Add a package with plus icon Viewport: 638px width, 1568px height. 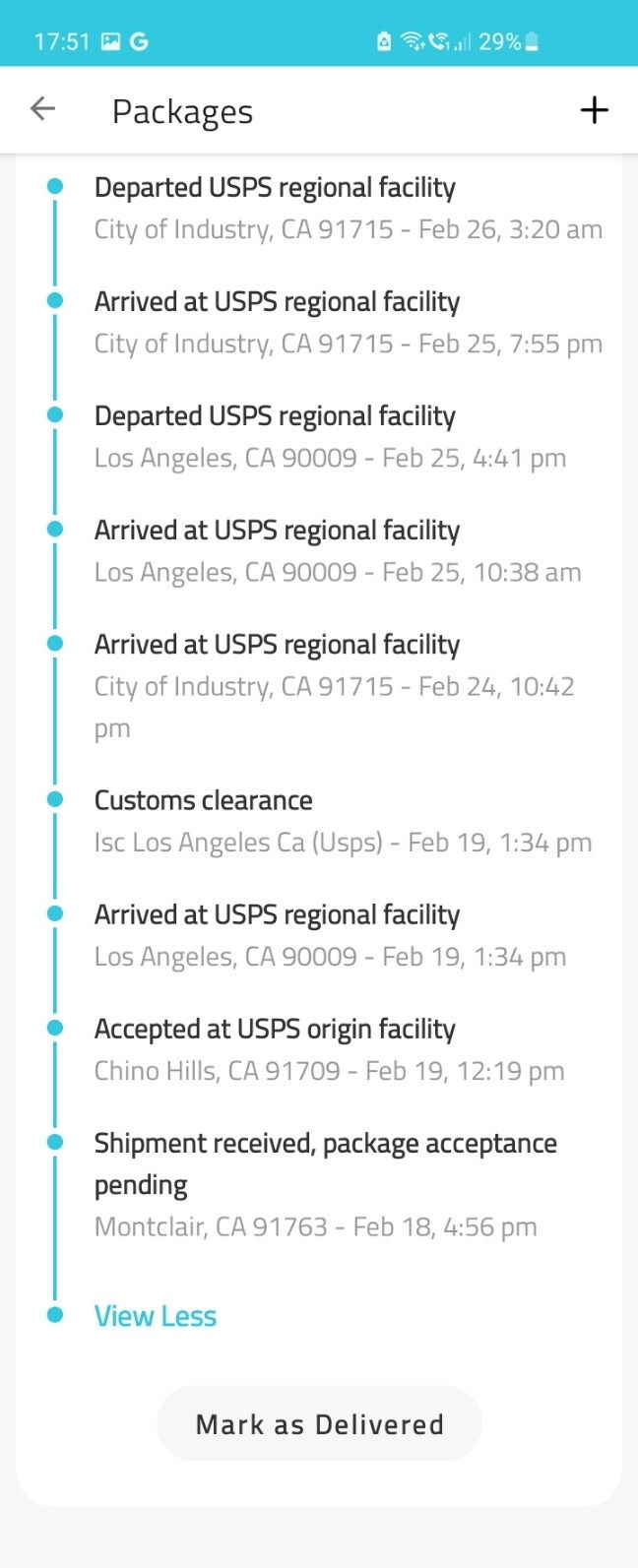(x=594, y=110)
